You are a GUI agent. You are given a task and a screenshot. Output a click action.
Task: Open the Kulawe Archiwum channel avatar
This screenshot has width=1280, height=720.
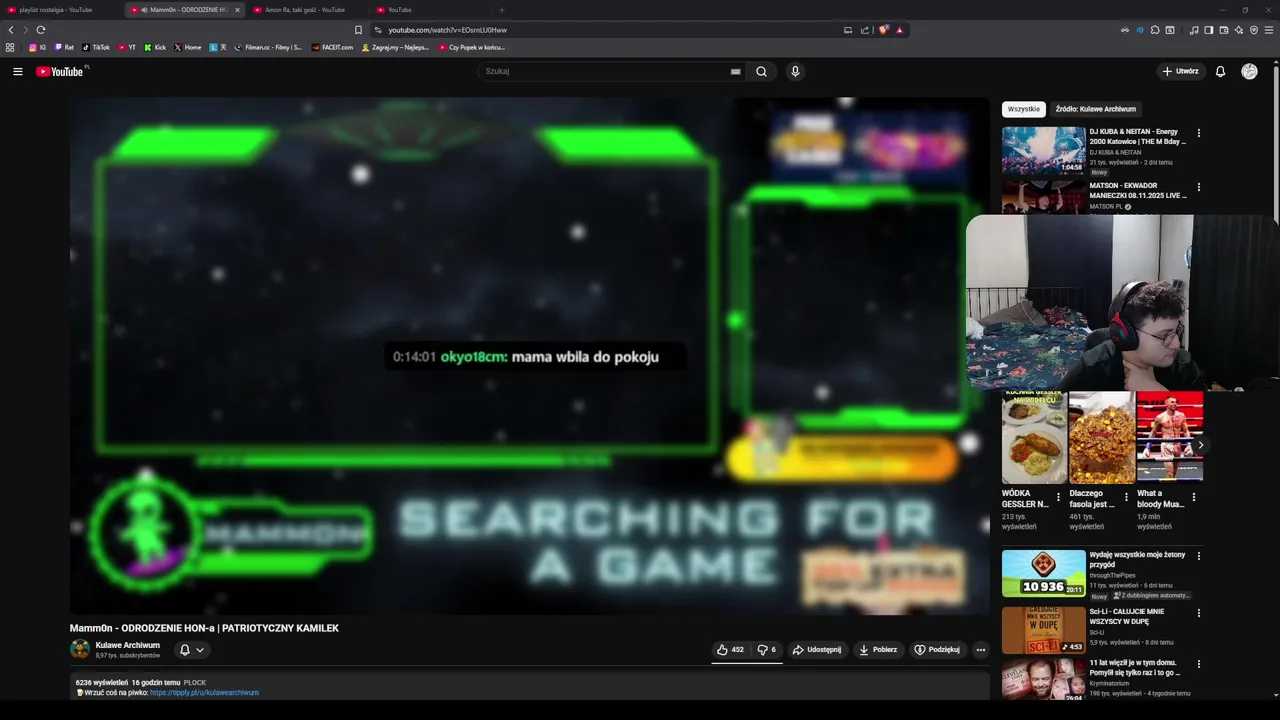(x=80, y=649)
